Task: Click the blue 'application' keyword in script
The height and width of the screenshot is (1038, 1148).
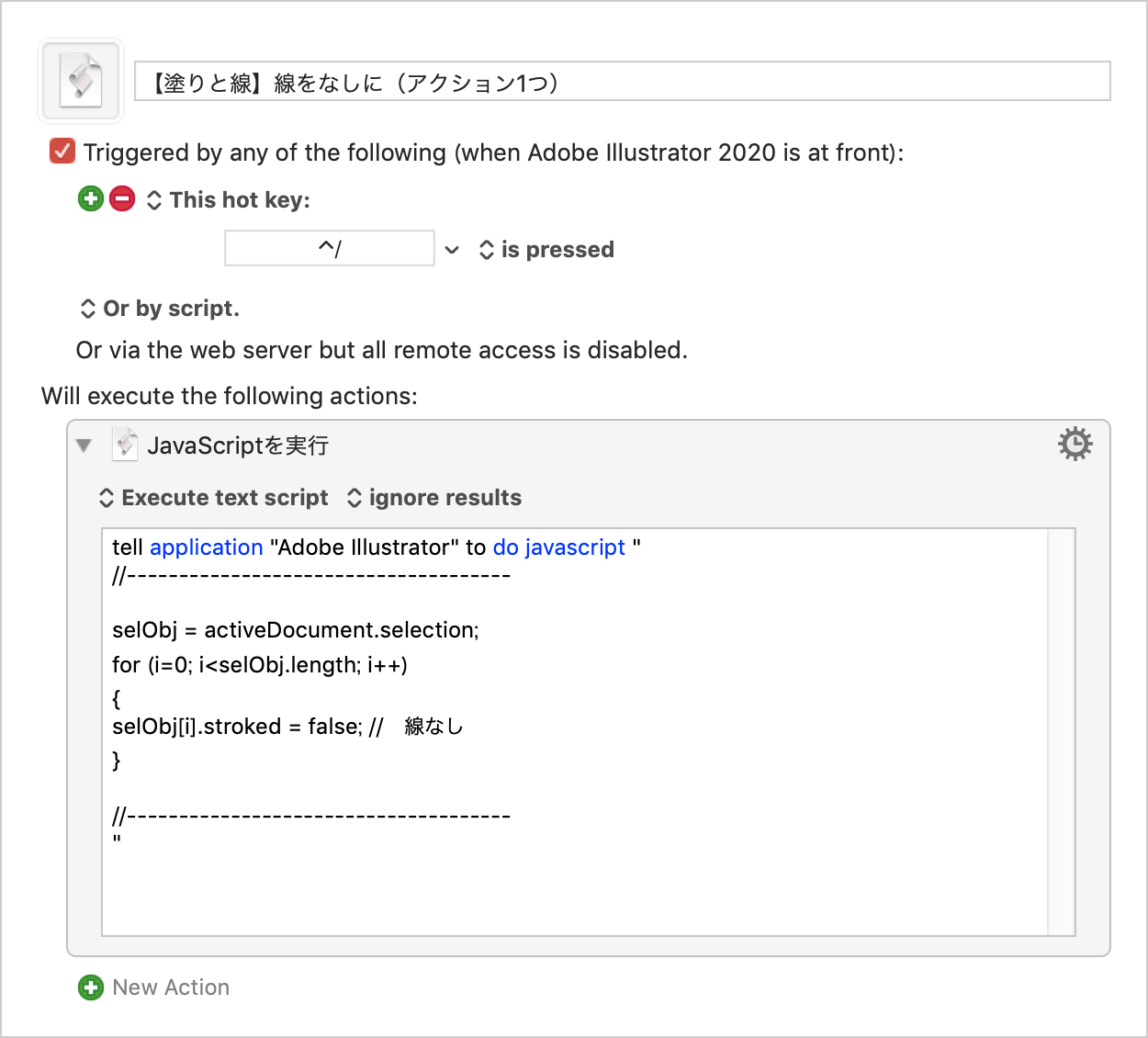Action: [207, 547]
